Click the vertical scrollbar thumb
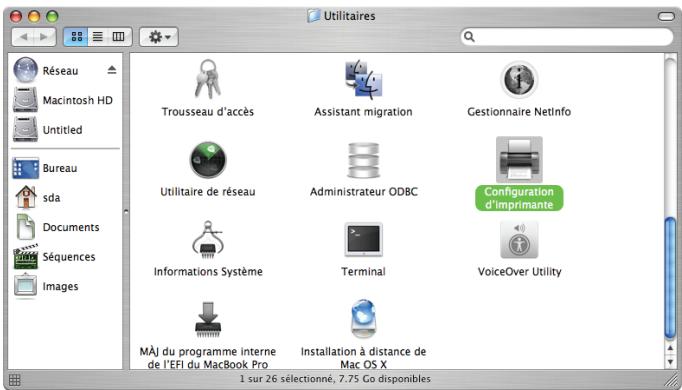 click(x=670, y=278)
